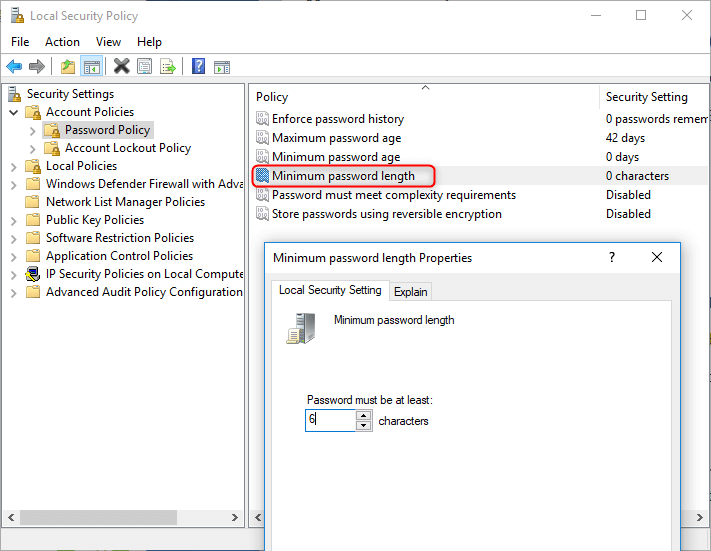Click the blue Help question mark icon
Screen dimensions: 711x551
[198, 67]
